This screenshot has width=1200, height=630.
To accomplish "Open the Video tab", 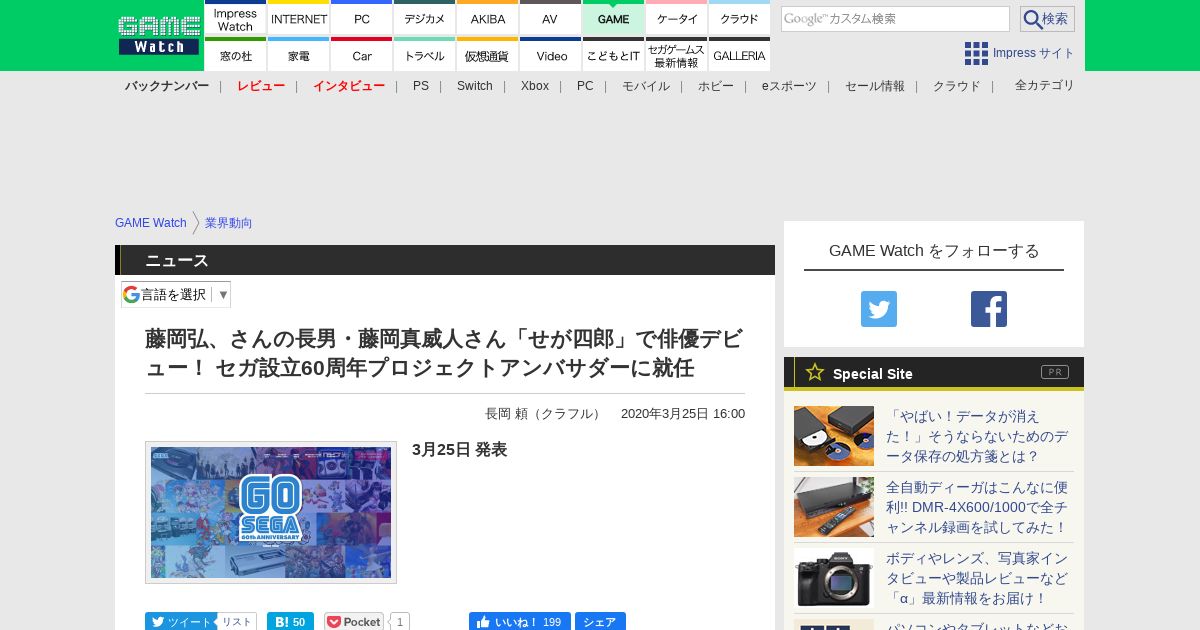I will pyautogui.click(x=550, y=55).
